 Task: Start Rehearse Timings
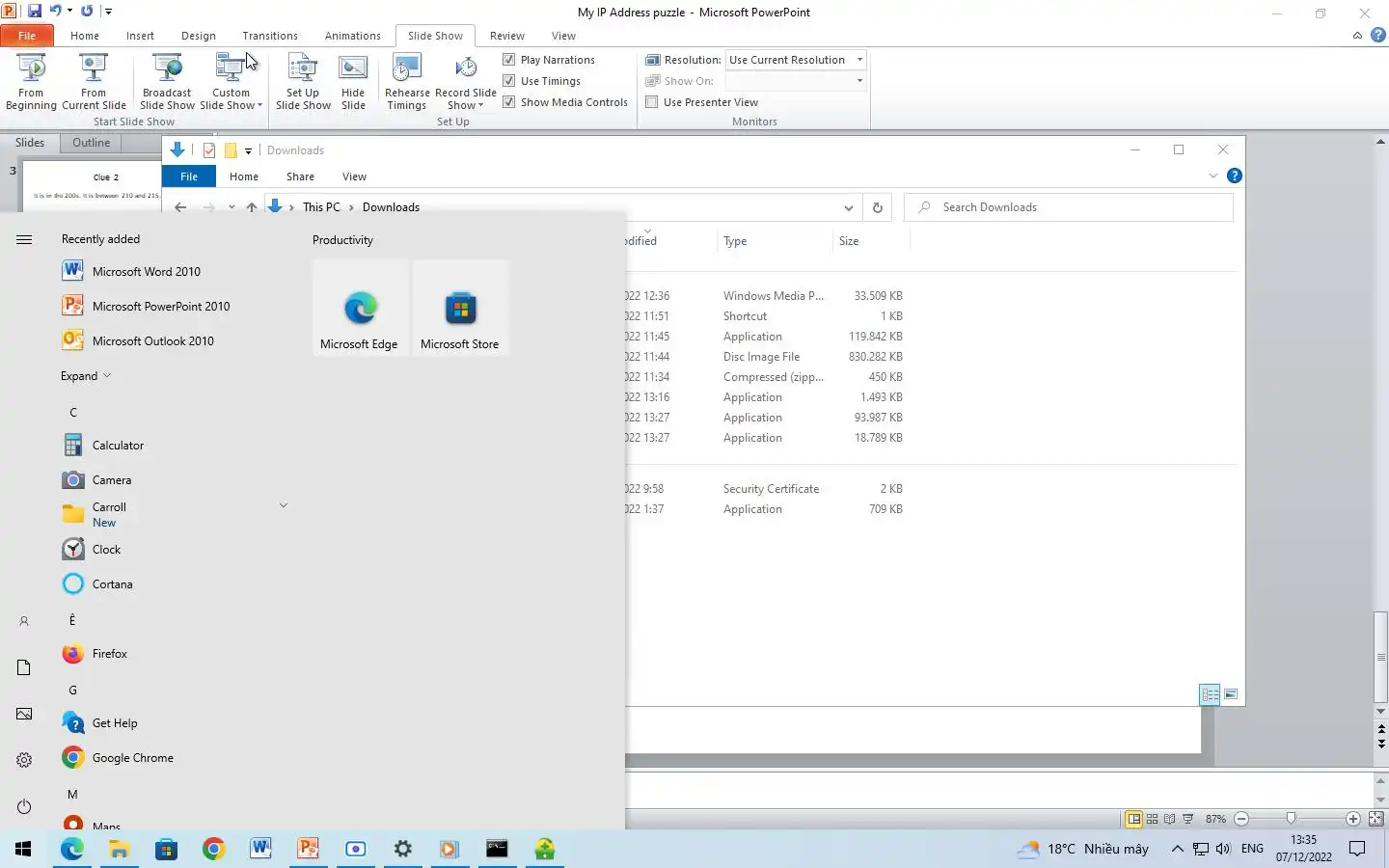(407, 83)
